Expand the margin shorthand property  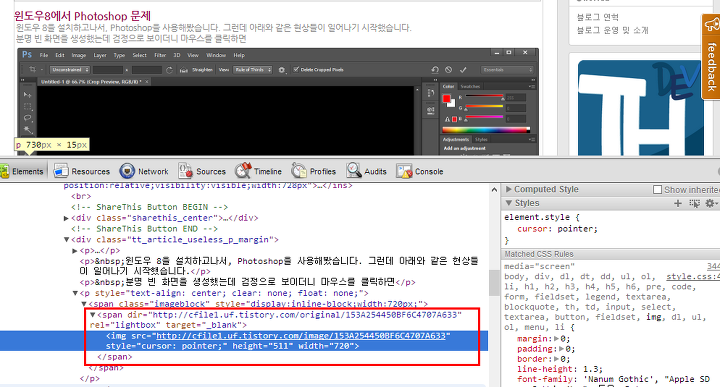coord(557,338)
